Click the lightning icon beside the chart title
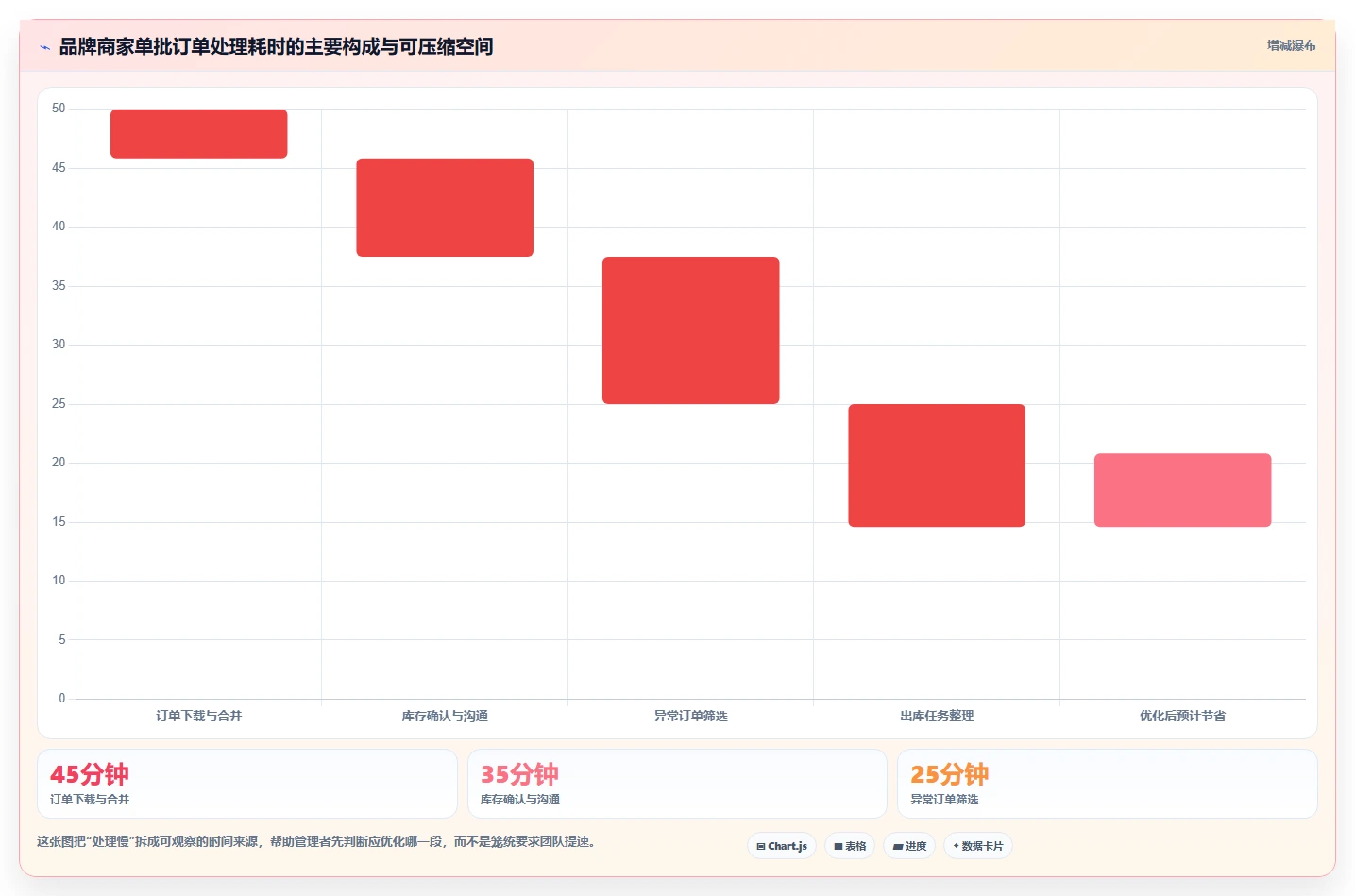Viewport: 1355px width, 896px height. pyautogui.click(x=44, y=47)
